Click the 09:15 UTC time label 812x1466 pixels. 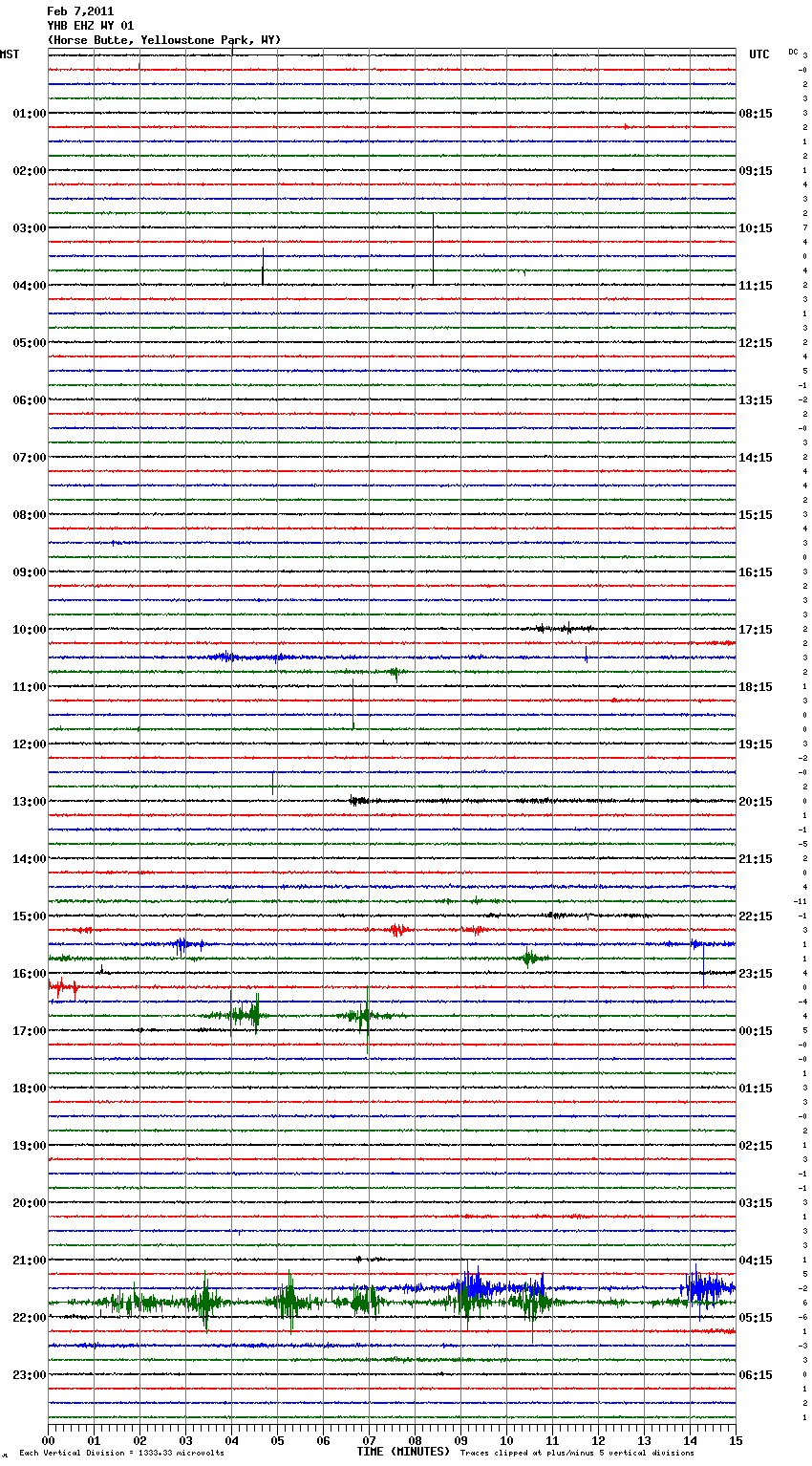tap(756, 171)
